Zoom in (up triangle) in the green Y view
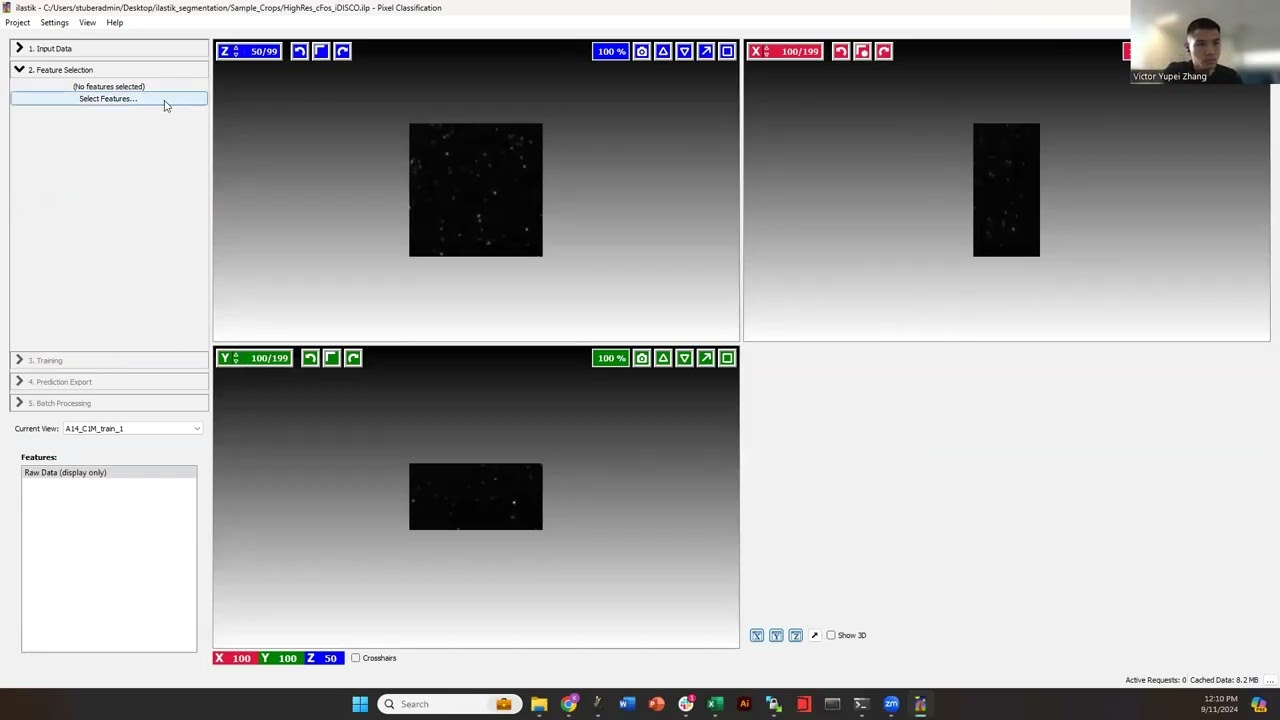1280x720 pixels. [x=663, y=358]
